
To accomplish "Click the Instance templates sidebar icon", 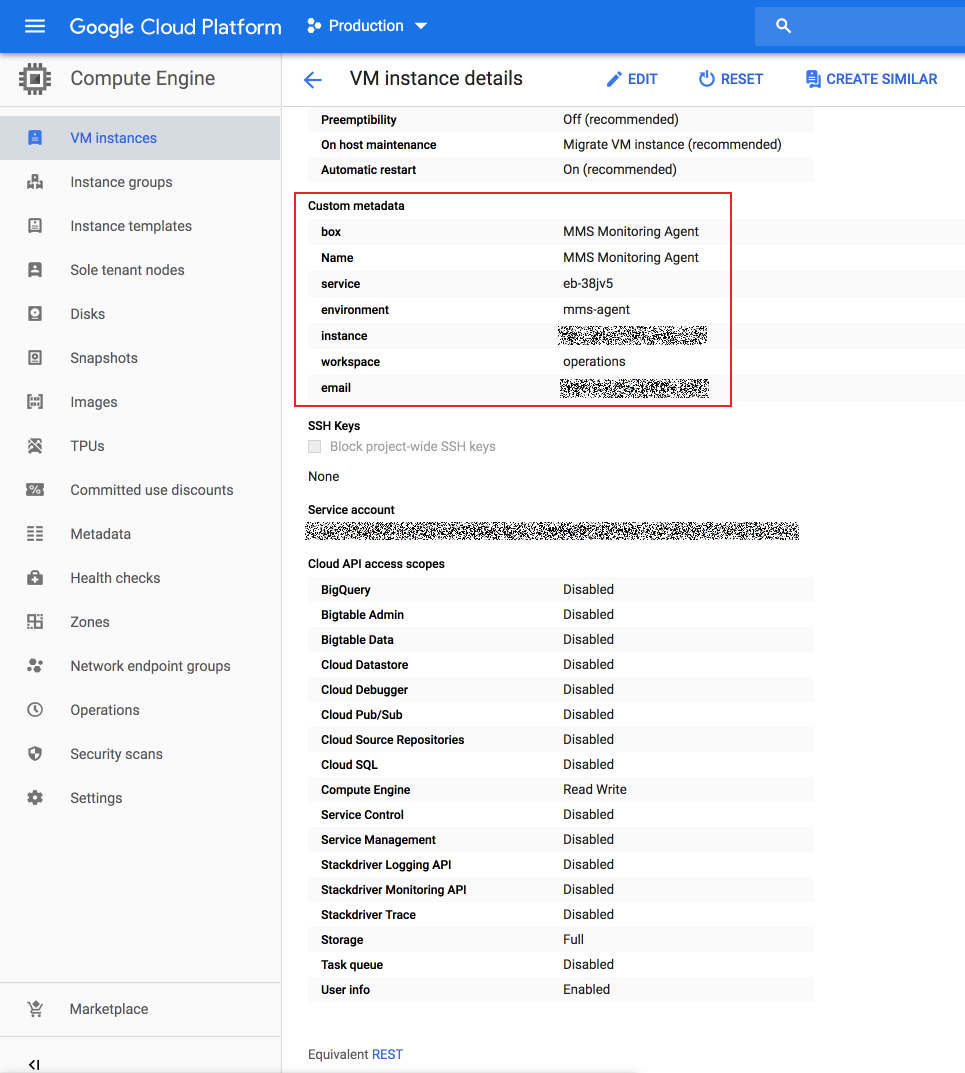I will point(35,226).
